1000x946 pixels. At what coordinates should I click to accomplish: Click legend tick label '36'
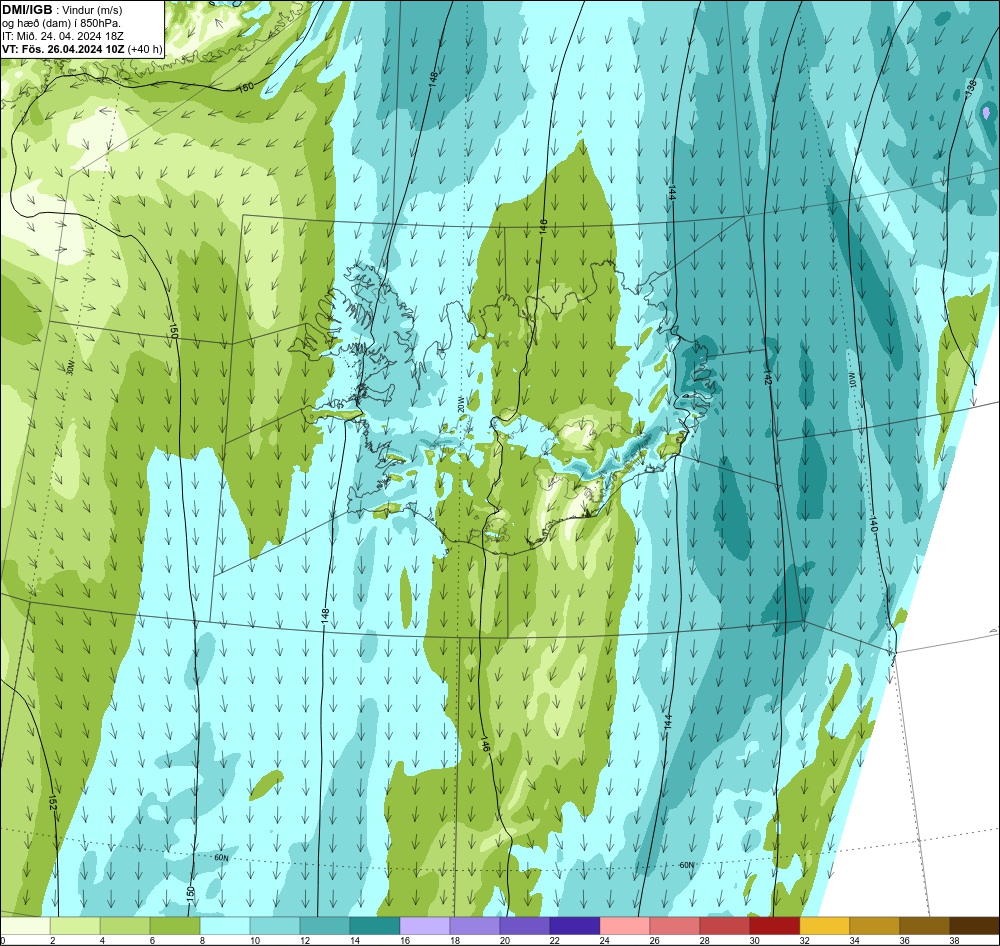tap(904, 940)
